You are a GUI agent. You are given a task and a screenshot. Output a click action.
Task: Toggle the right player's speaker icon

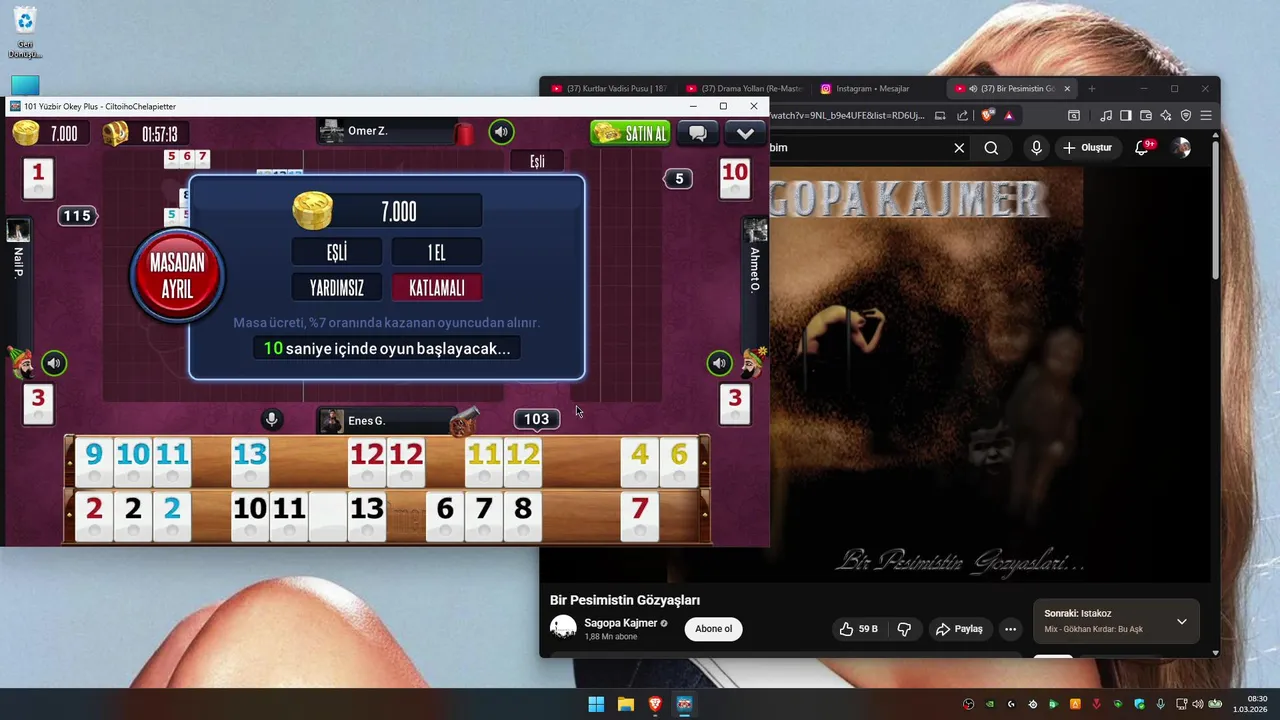(719, 363)
